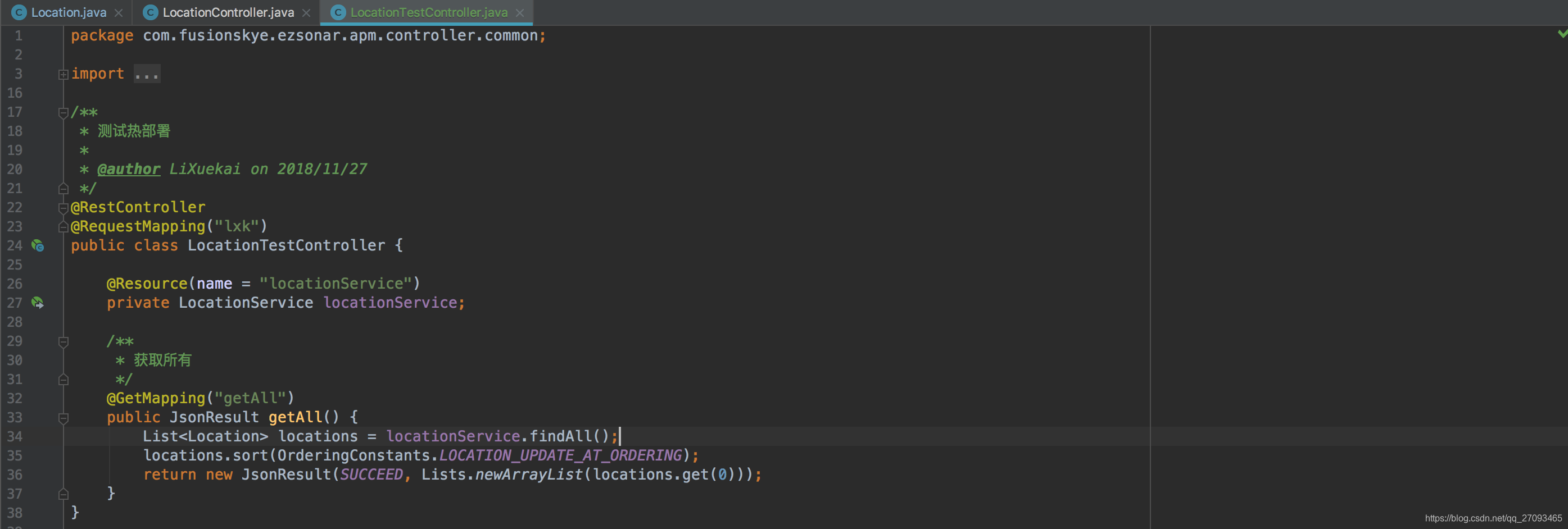Image resolution: width=1568 pixels, height=529 pixels.
Task: Click the List<Location> type declaration
Action: (205, 436)
